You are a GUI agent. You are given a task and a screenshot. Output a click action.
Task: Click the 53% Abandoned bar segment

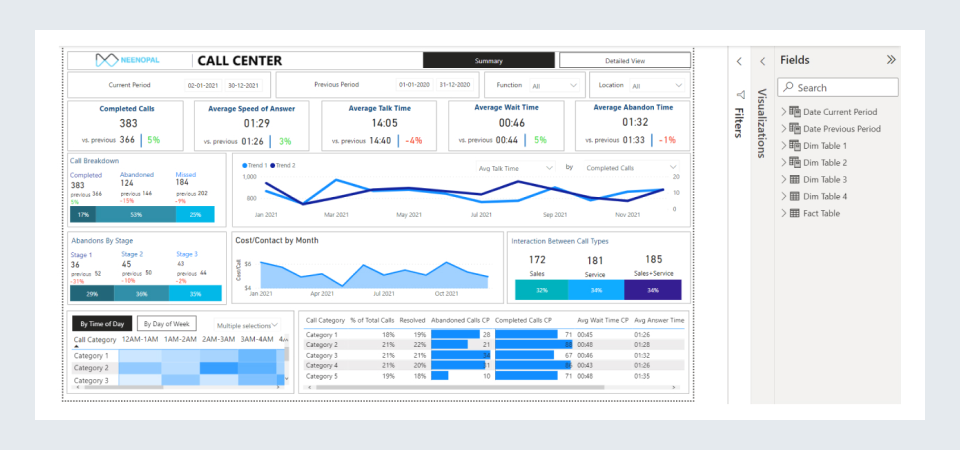pos(136,214)
